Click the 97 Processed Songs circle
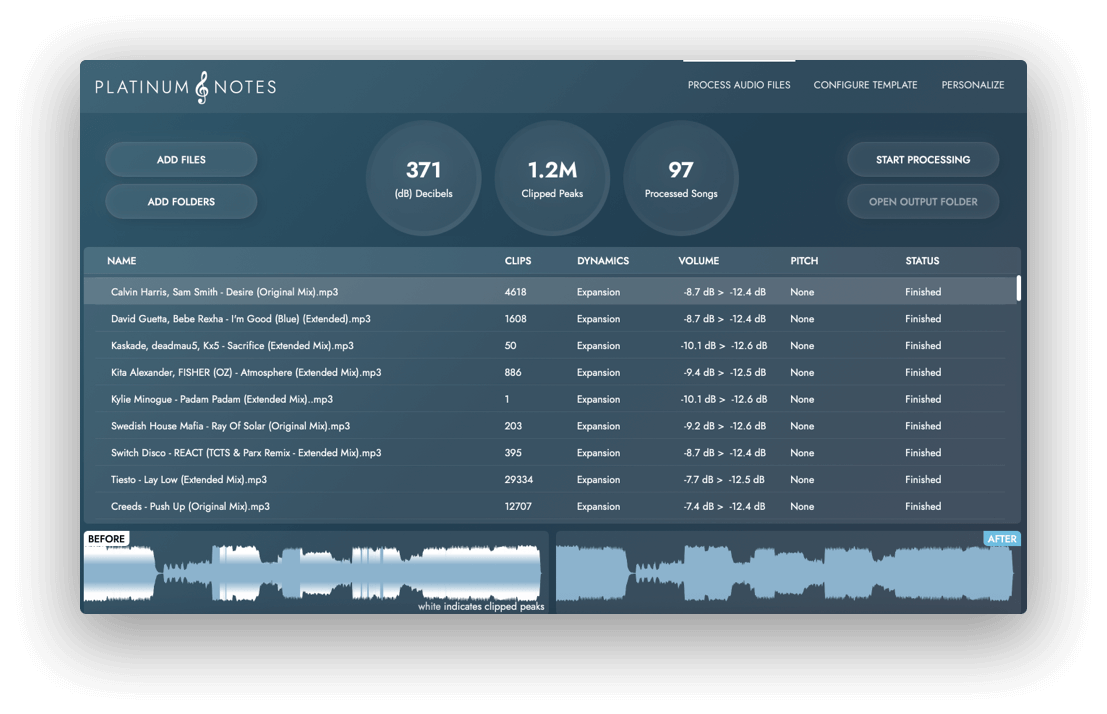 coord(681,178)
